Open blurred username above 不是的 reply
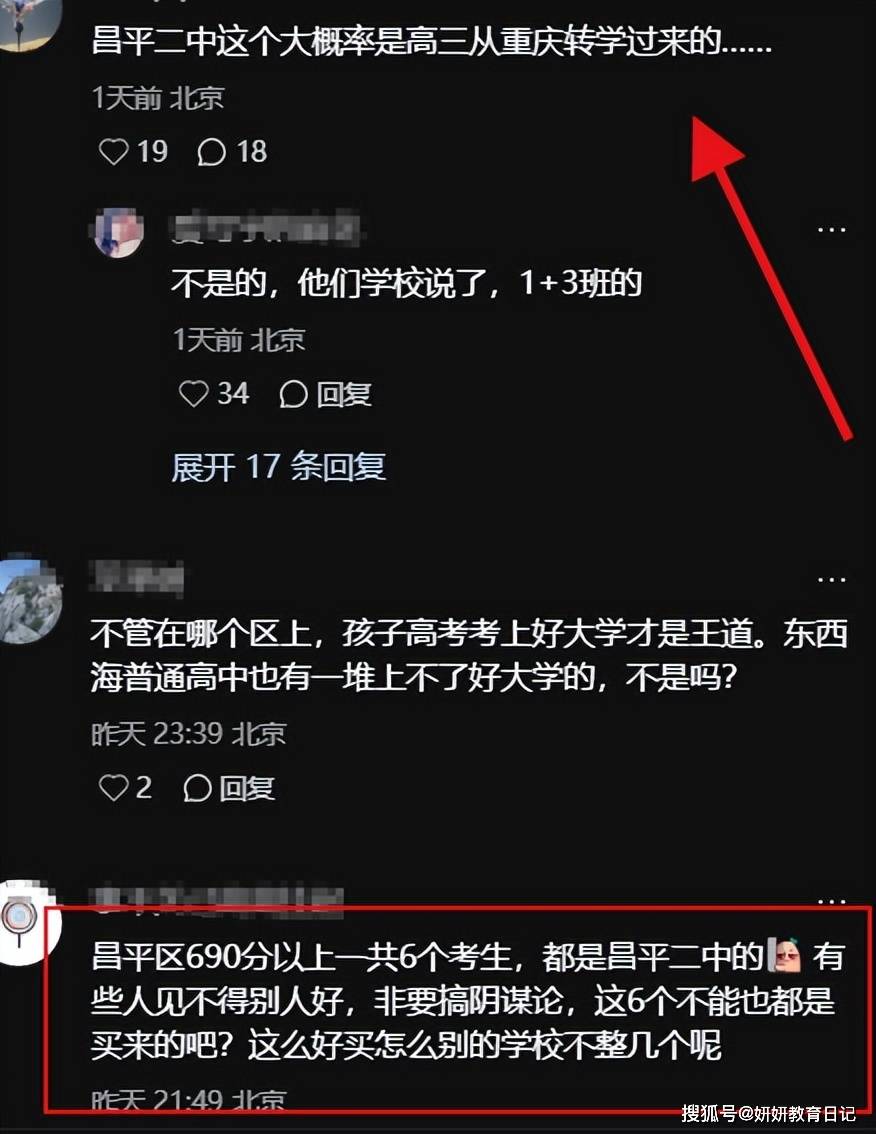876x1134 pixels. coord(266,229)
